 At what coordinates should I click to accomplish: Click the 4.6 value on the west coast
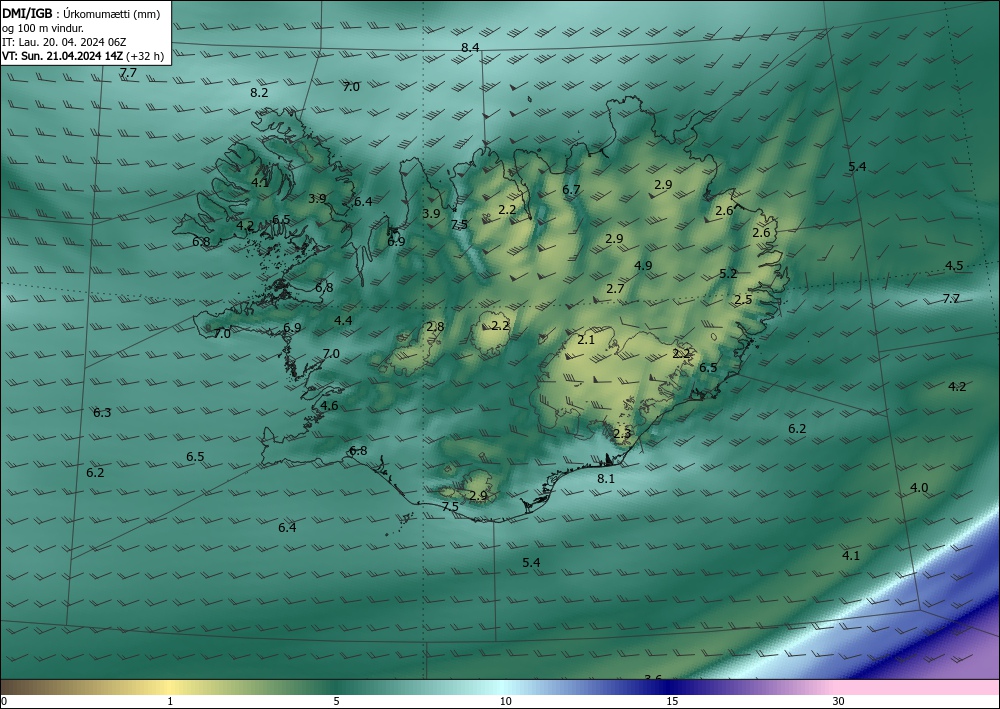point(329,406)
